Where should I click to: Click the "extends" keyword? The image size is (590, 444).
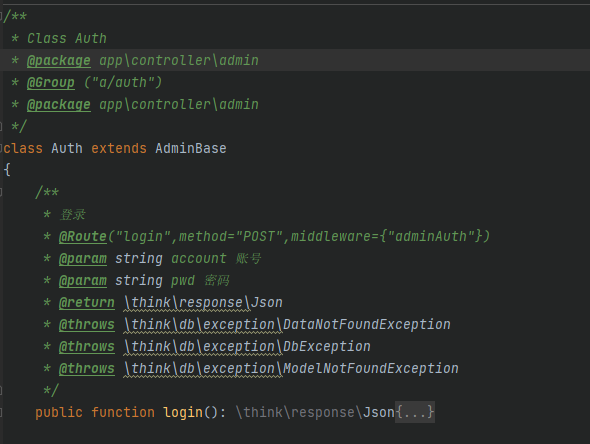point(119,148)
